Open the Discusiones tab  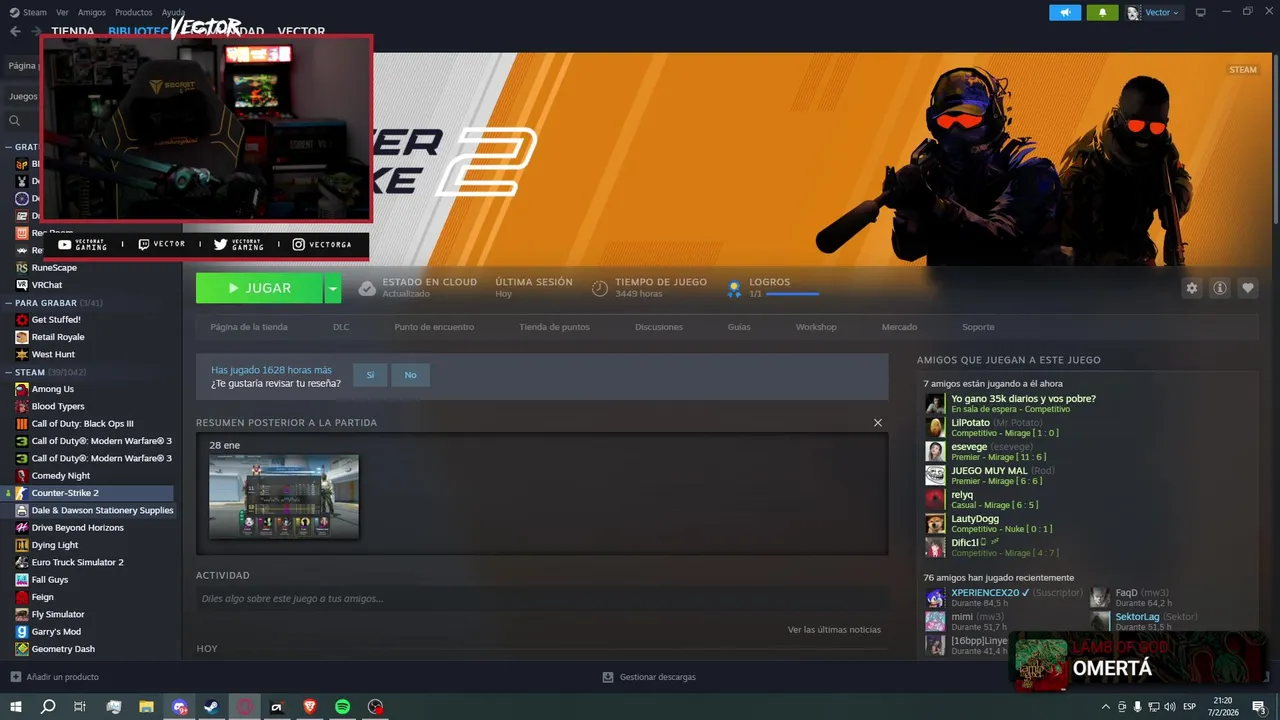[x=659, y=327]
